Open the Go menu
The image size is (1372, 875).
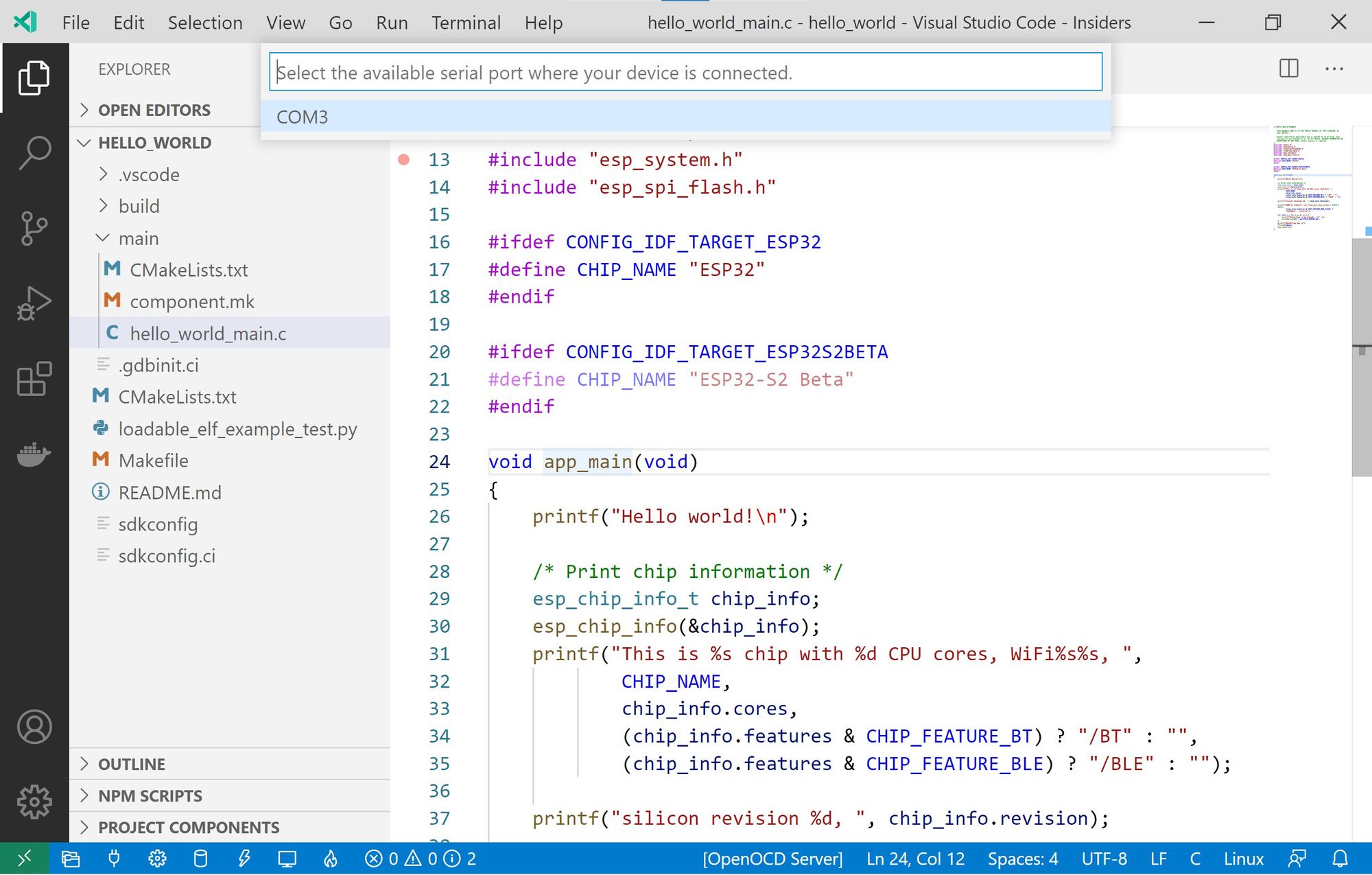click(340, 23)
